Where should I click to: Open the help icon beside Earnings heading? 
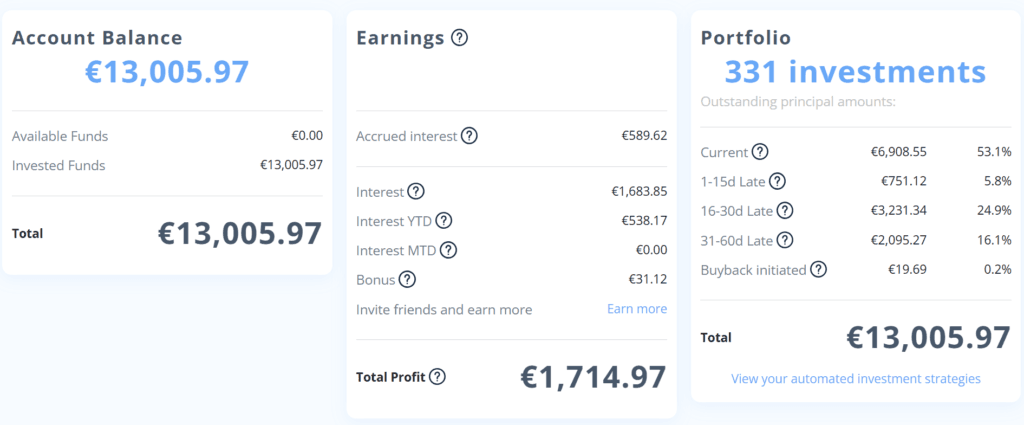460,38
